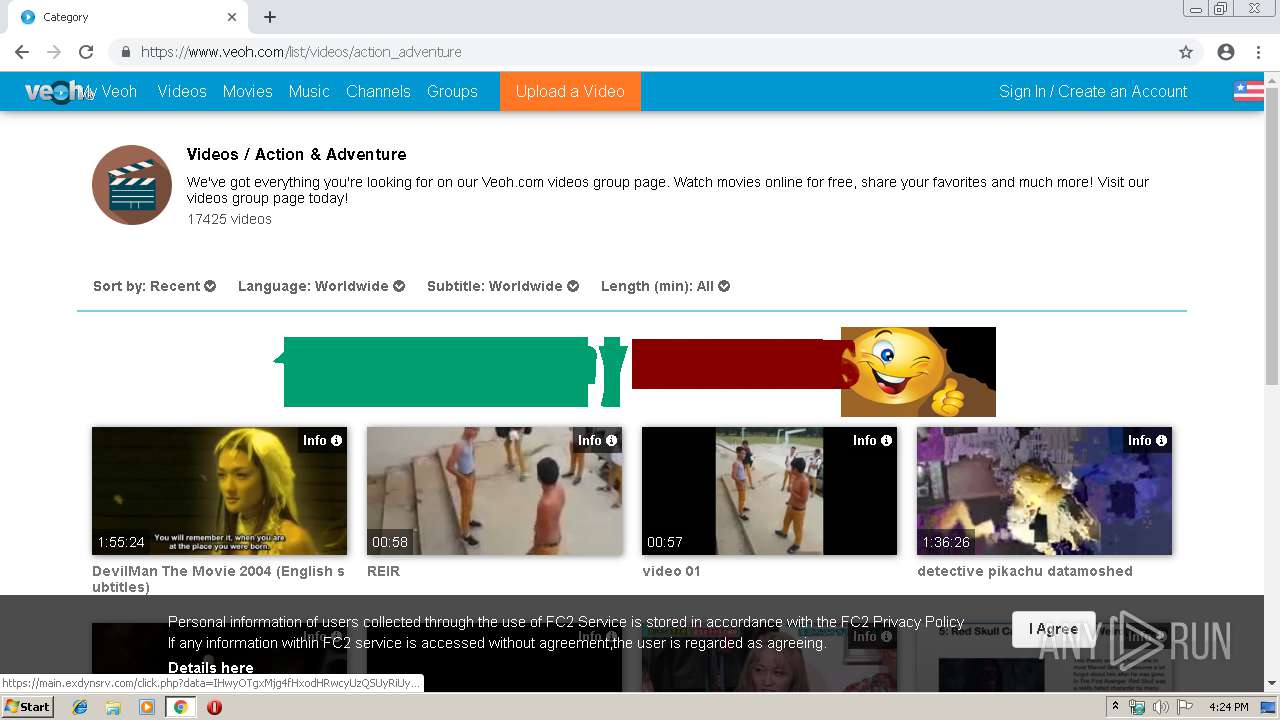Image resolution: width=1280 pixels, height=720 pixels.
Task: Open the Language Worldwide dropdown
Action: tap(321, 286)
